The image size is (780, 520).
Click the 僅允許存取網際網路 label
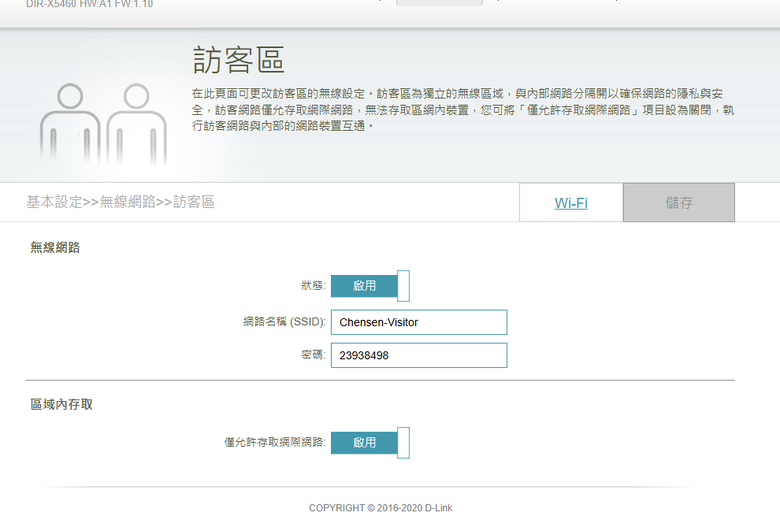click(x=275, y=442)
